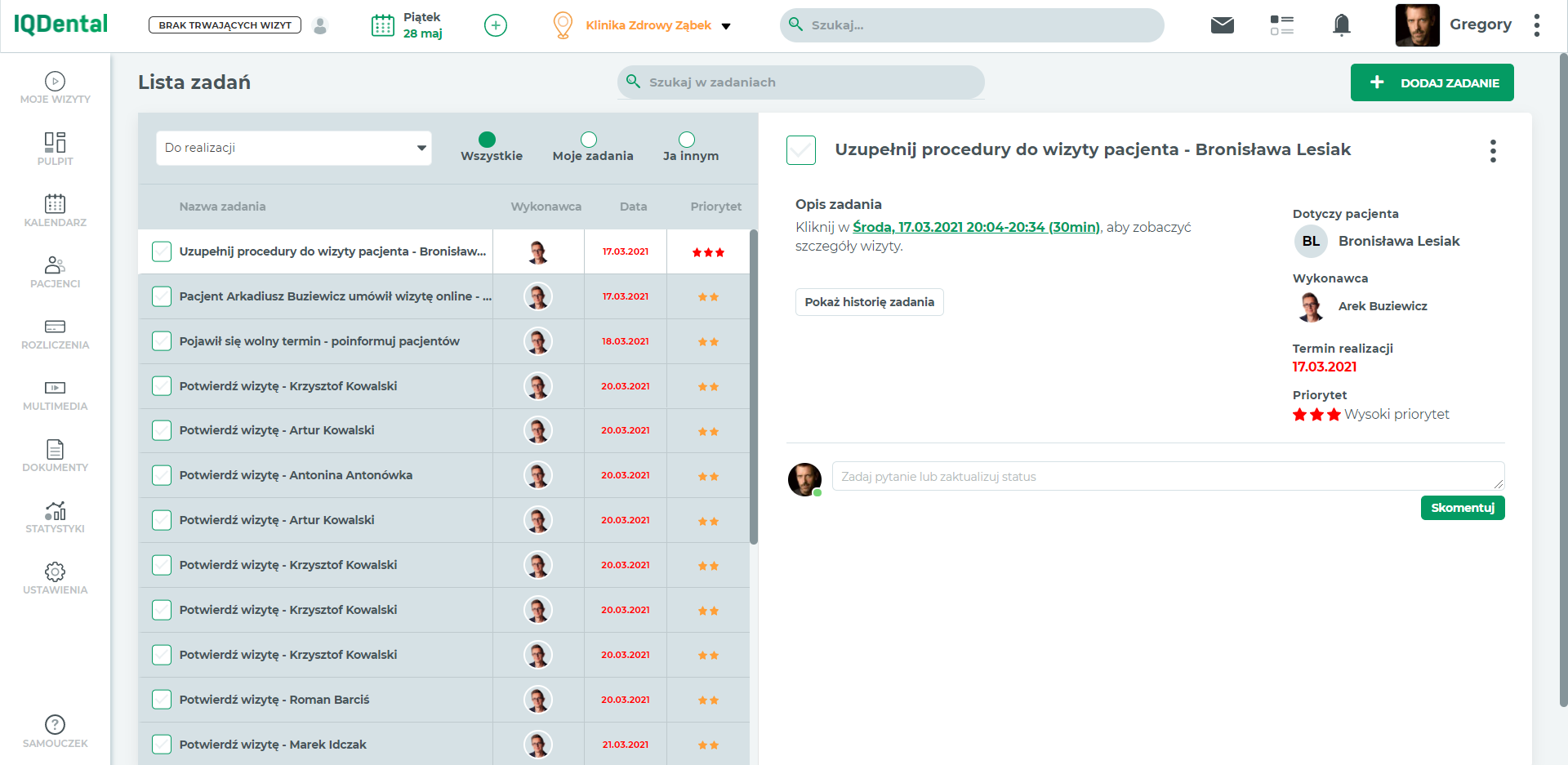Open visit link Środa, 17.03.2021 20:04-20:34
The width and height of the screenshot is (1568, 765).
coord(976,227)
